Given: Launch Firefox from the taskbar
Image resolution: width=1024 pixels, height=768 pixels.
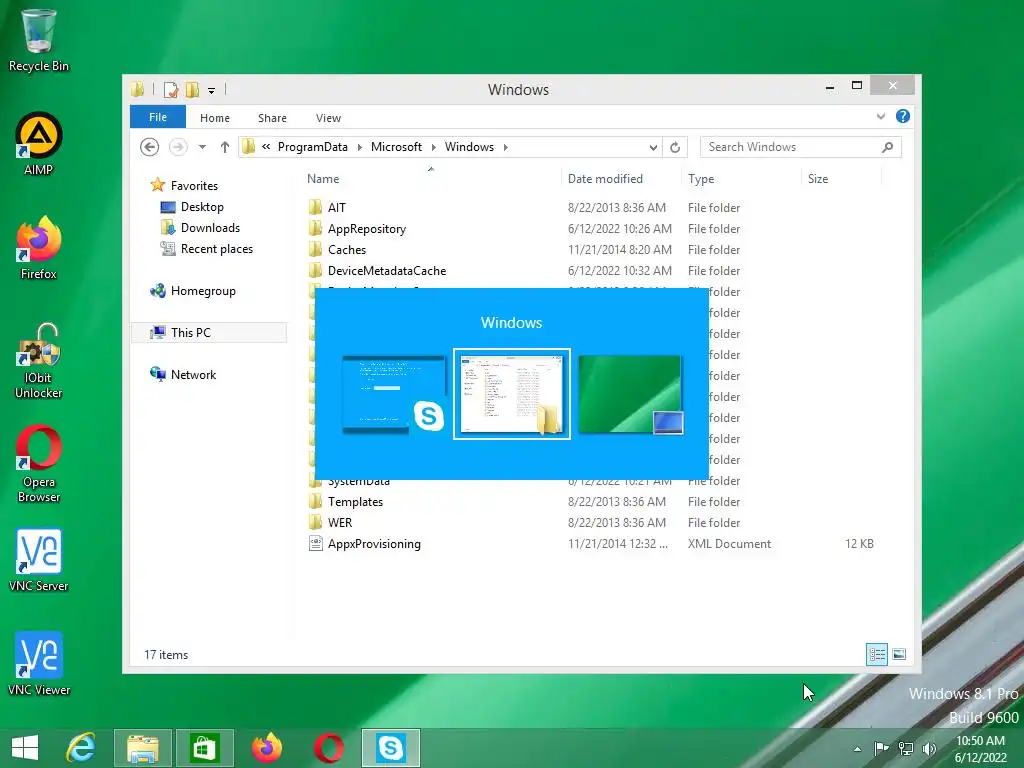Looking at the screenshot, I should pos(266,748).
